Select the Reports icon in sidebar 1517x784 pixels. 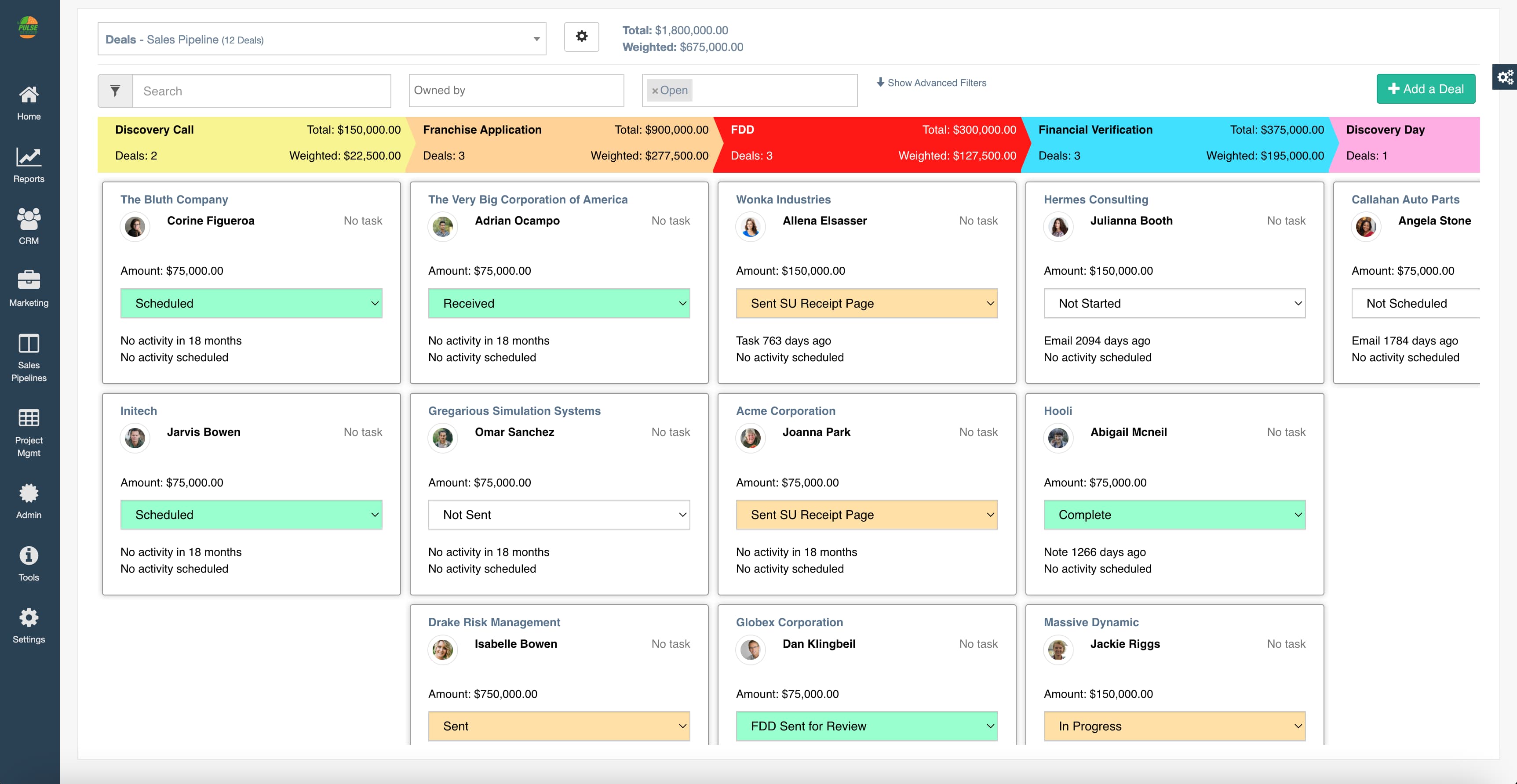pos(28,163)
